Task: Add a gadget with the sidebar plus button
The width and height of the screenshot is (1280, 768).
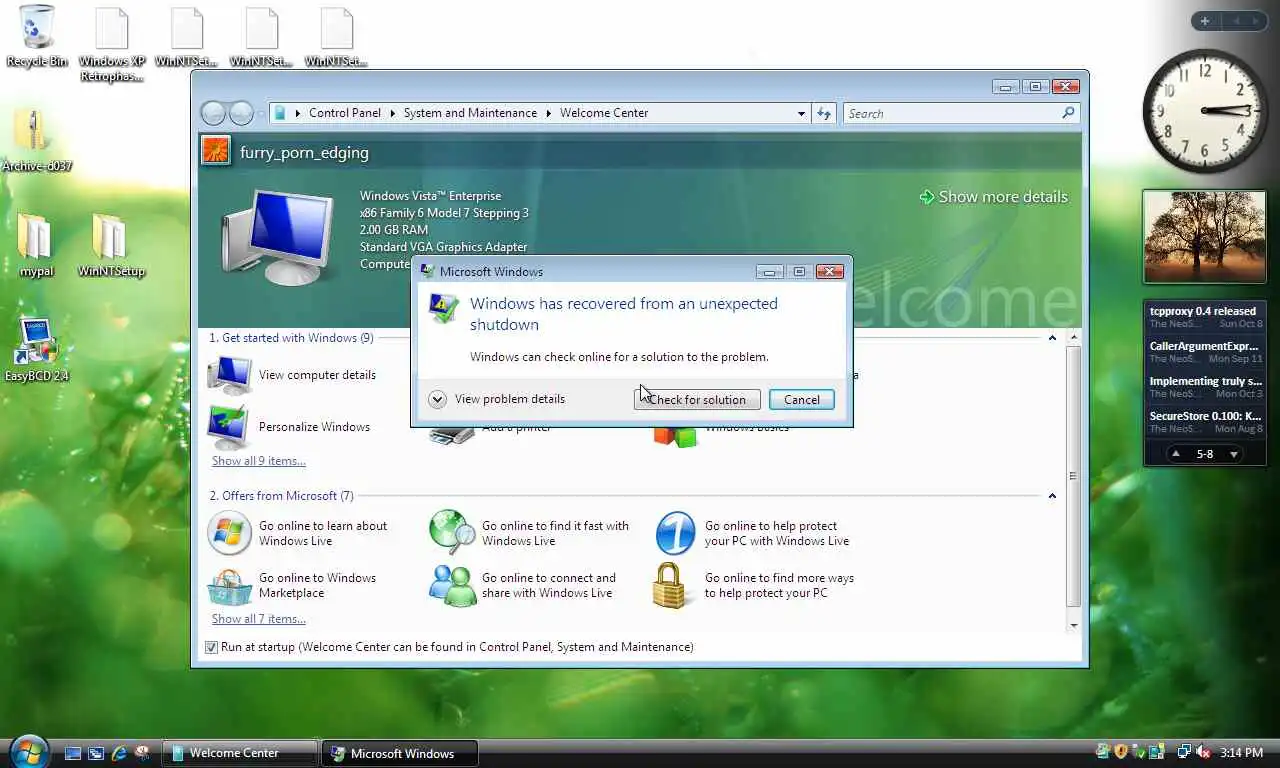Action: [x=1205, y=21]
